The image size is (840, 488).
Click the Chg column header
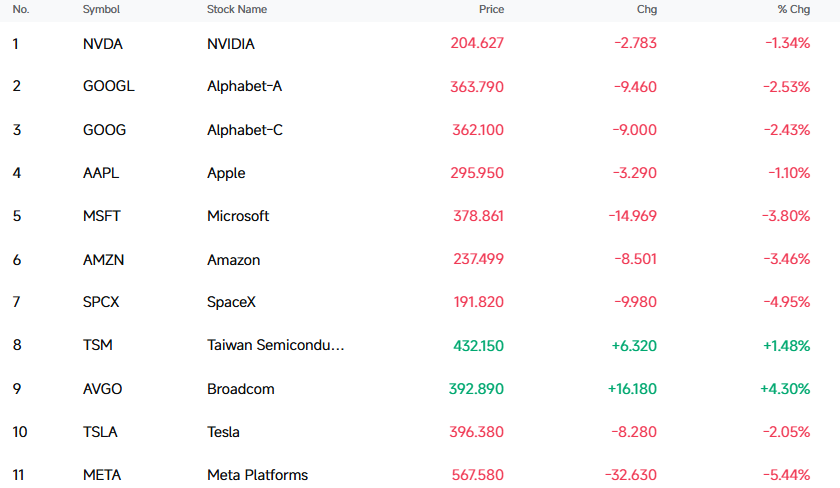(x=647, y=9)
